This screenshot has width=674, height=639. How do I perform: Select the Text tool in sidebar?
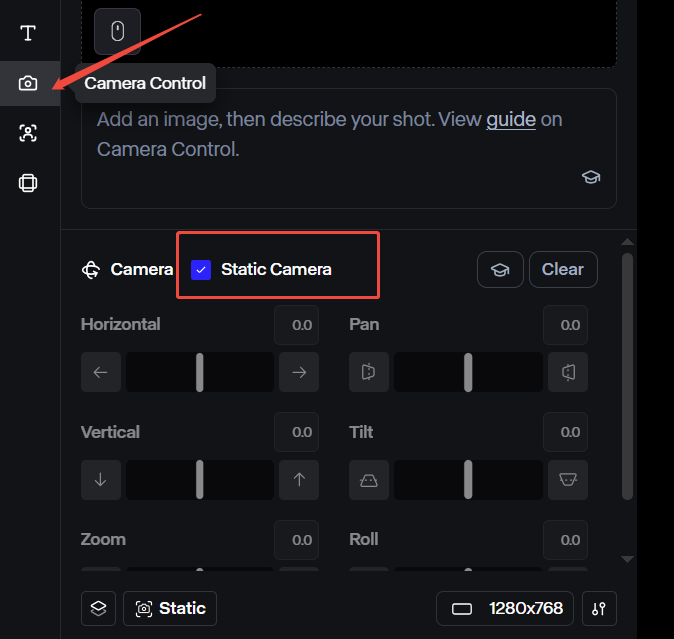coord(28,33)
